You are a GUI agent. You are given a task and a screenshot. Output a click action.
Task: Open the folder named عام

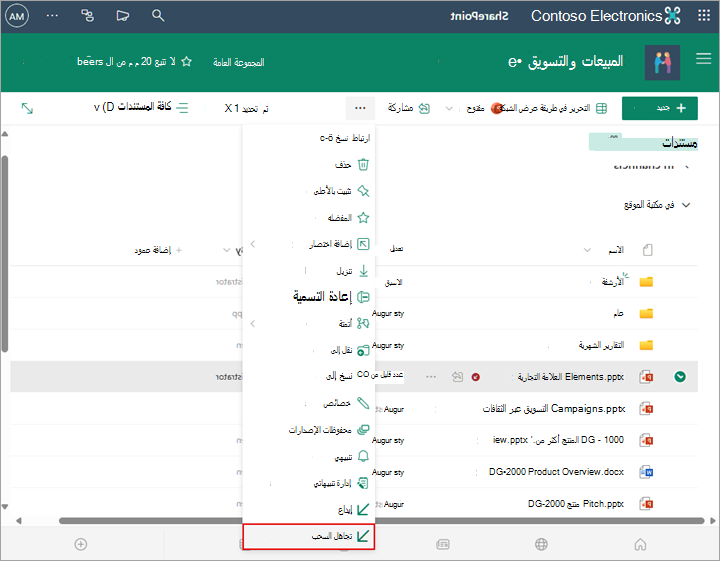click(619, 314)
